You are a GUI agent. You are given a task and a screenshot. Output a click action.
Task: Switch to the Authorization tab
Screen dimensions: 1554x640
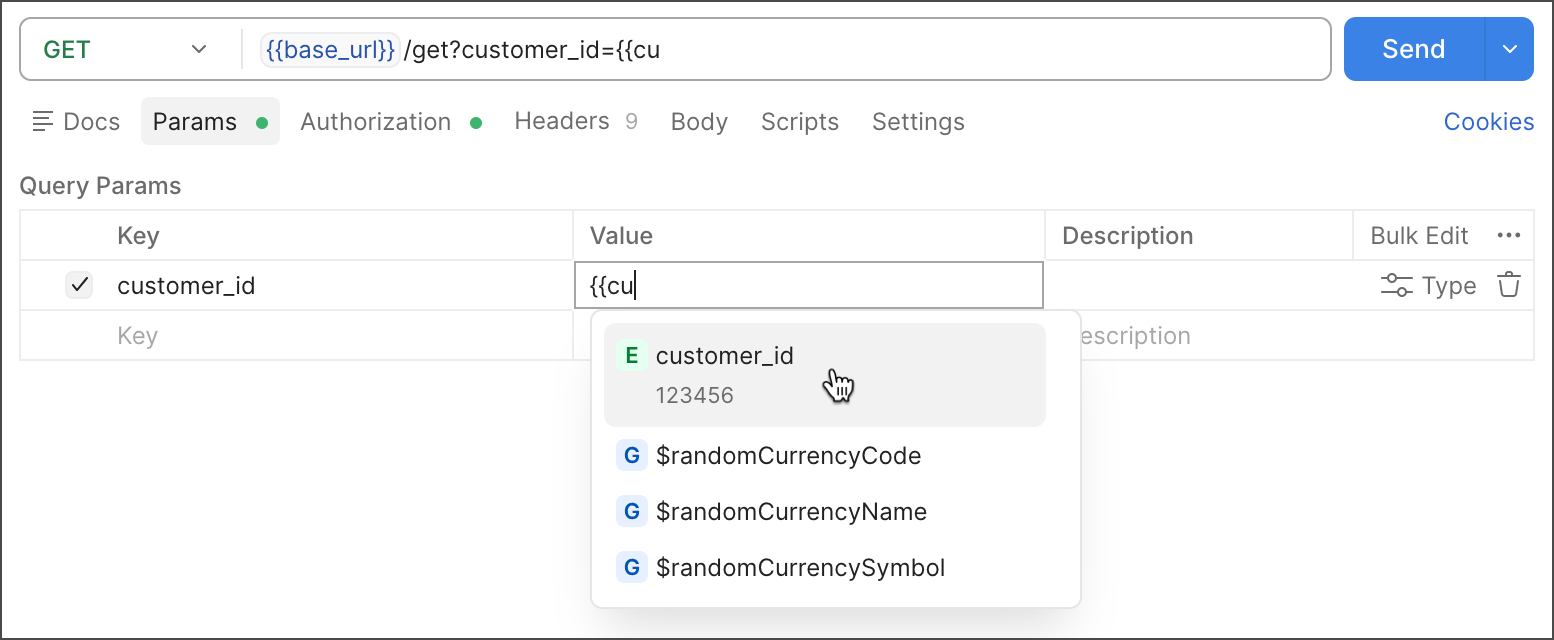coord(376,122)
